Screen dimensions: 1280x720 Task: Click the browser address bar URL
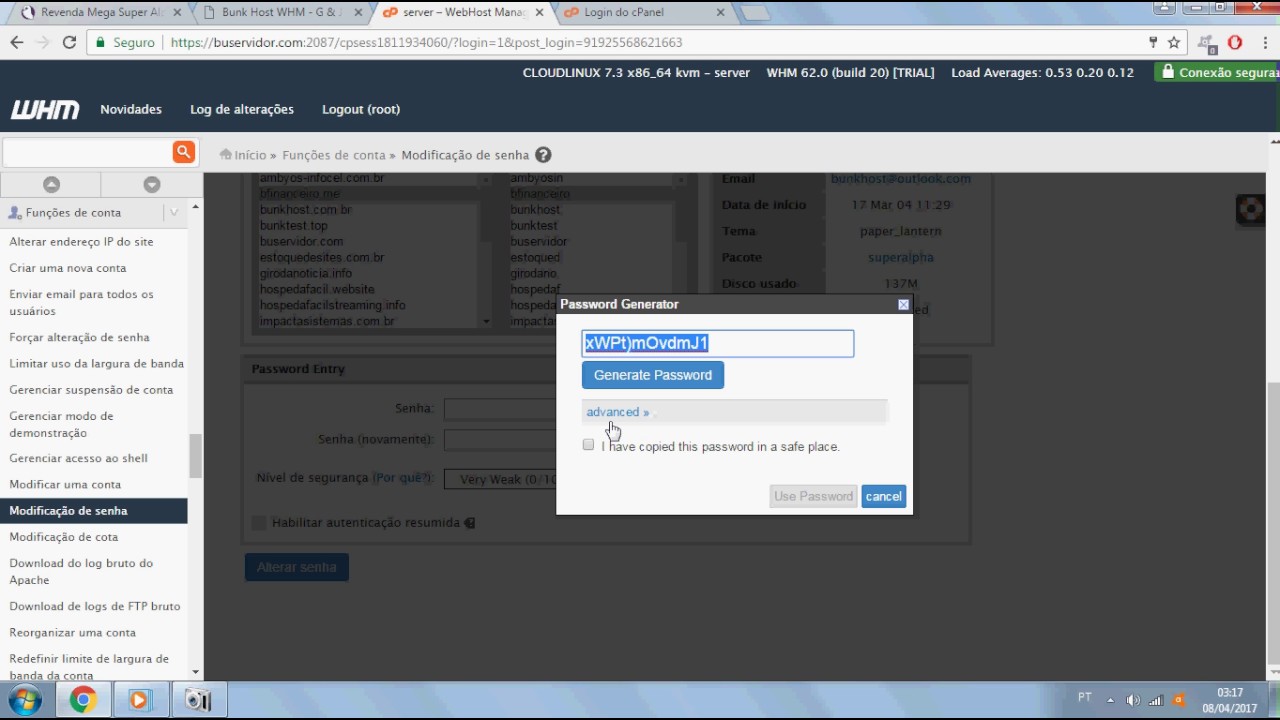click(x=426, y=43)
